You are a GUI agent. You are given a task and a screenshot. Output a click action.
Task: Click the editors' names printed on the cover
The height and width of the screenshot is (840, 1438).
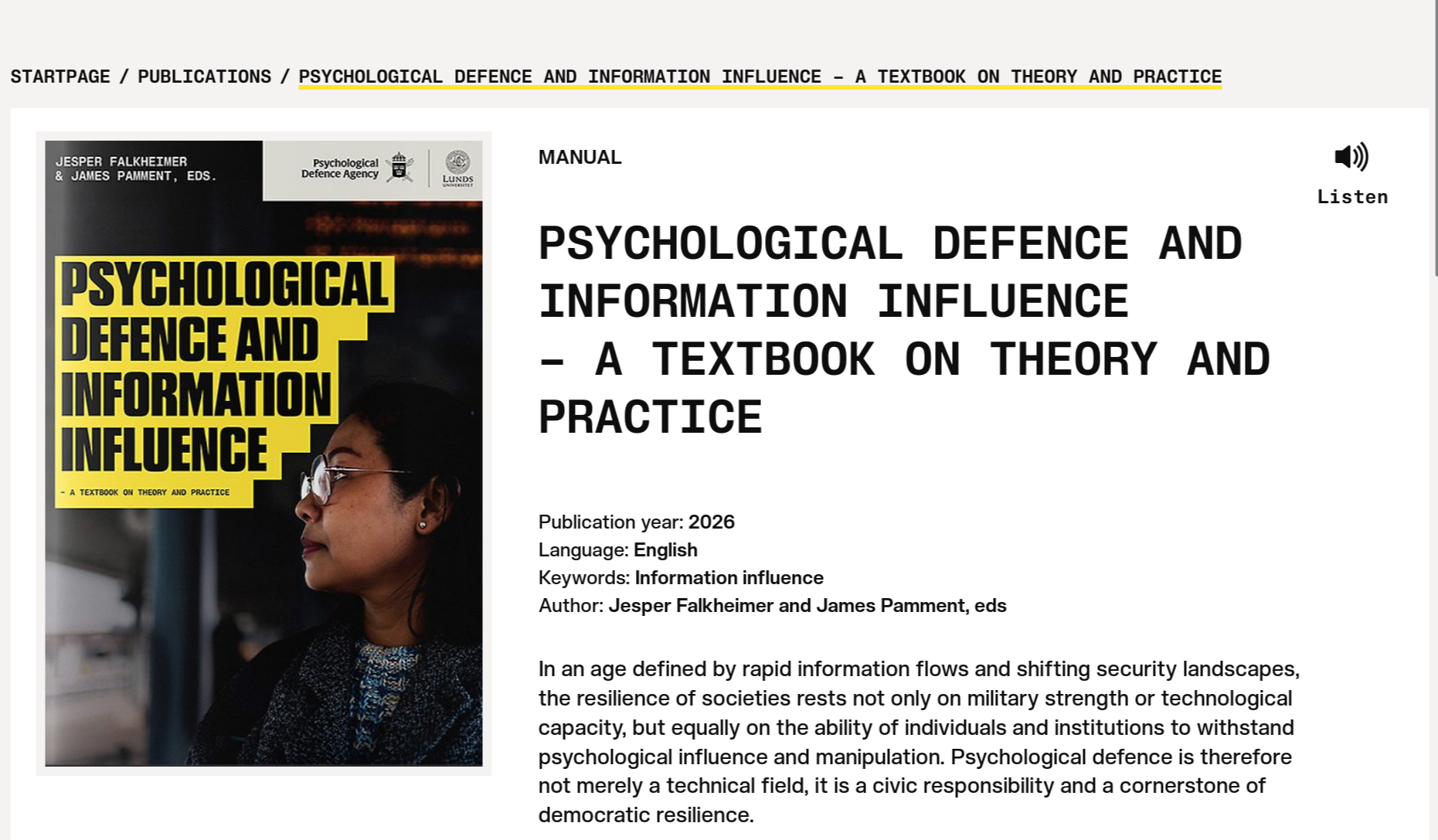(135, 169)
